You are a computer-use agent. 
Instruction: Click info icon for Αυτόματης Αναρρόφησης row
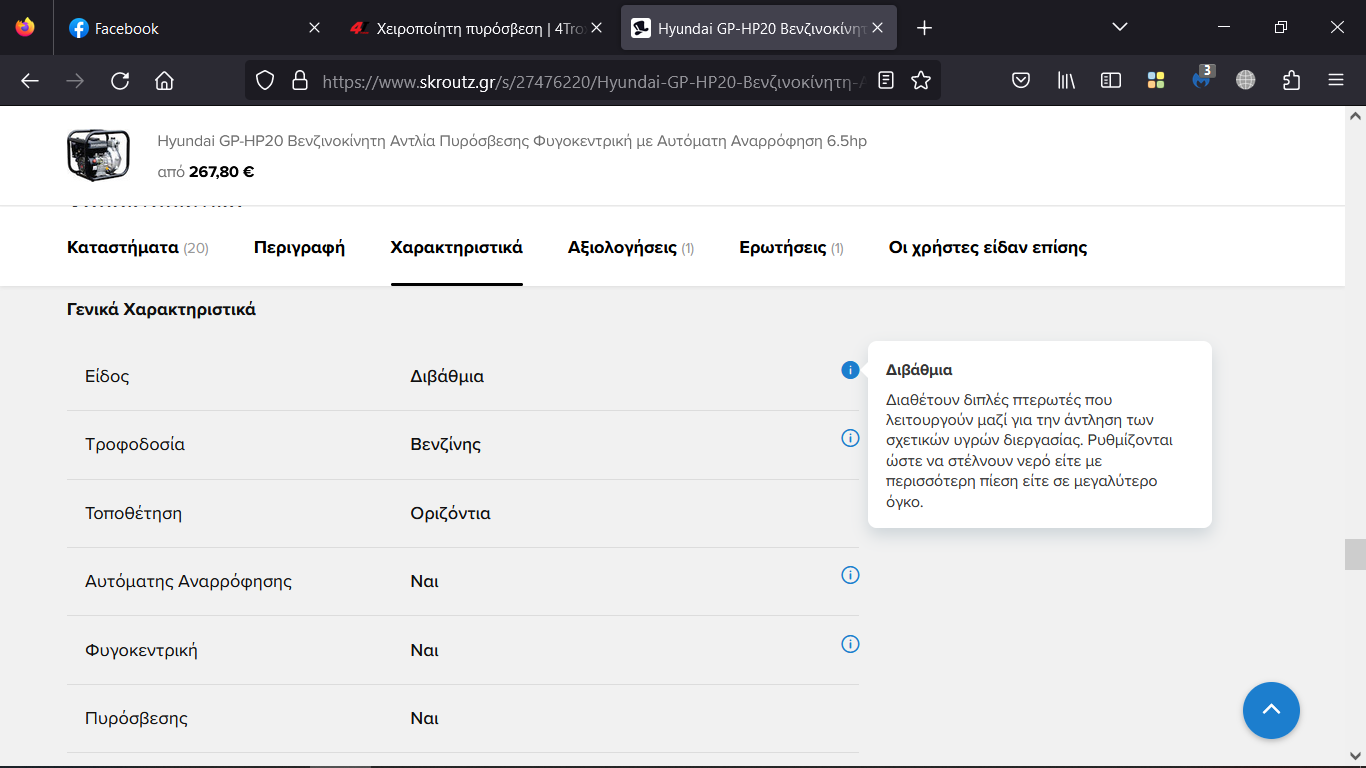[x=850, y=575]
